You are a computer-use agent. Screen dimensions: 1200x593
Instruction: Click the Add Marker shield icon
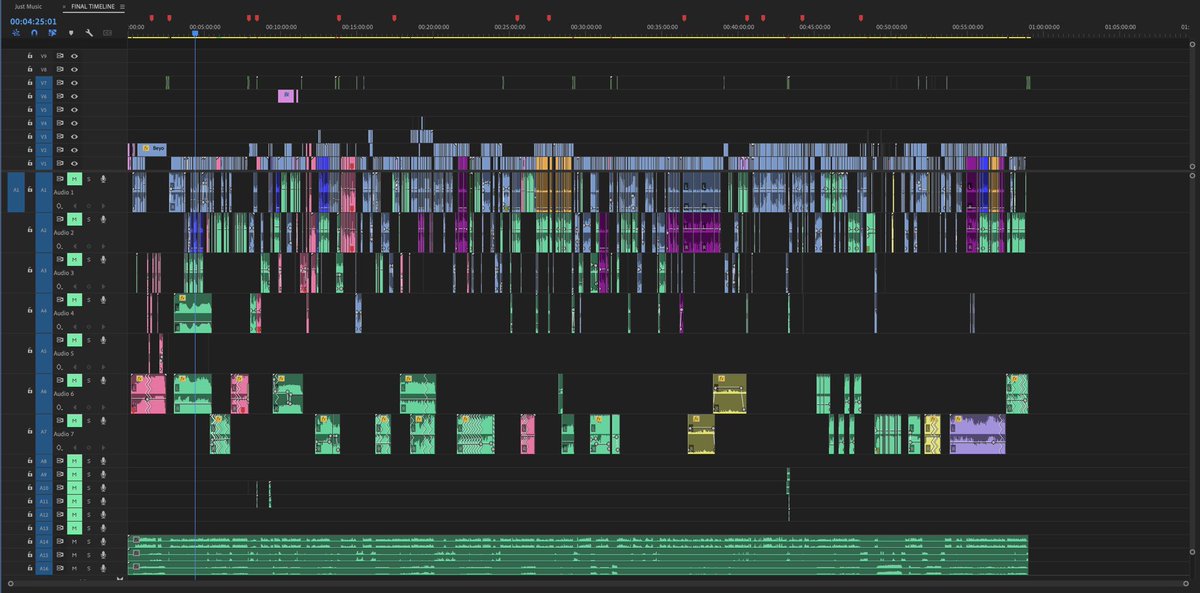coord(71,32)
